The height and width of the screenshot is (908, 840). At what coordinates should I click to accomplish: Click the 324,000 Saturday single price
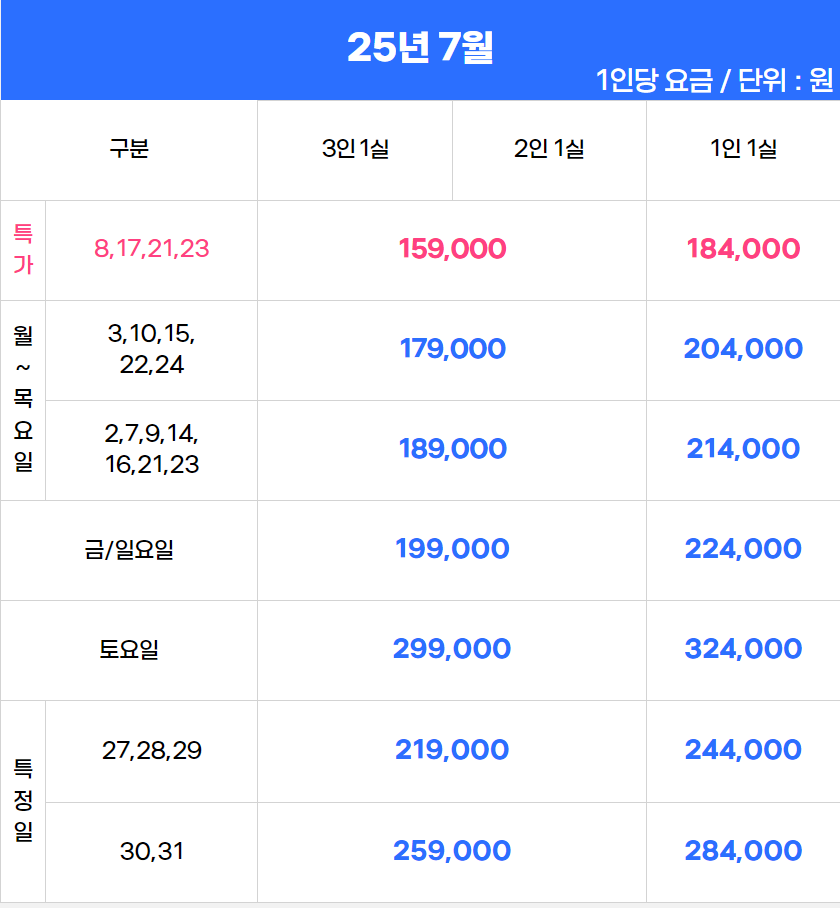click(743, 649)
